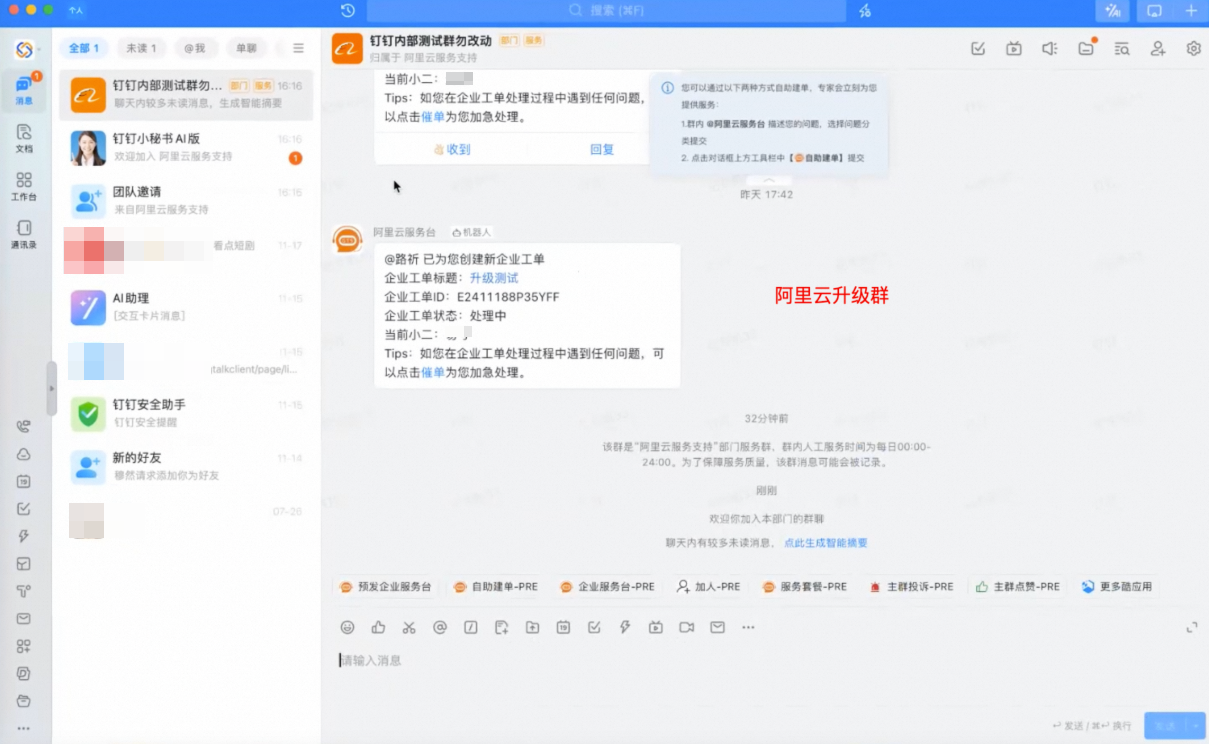Collapse the tips card via chevron
The height and width of the screenshot is (744, 1209).
(768, 180)
